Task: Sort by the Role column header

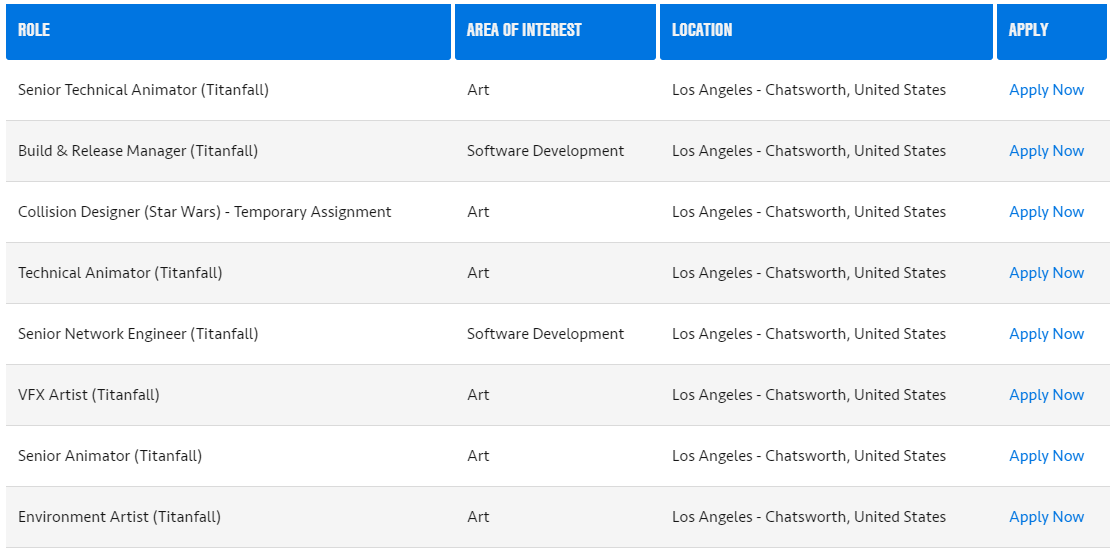Action: point(34,30)
